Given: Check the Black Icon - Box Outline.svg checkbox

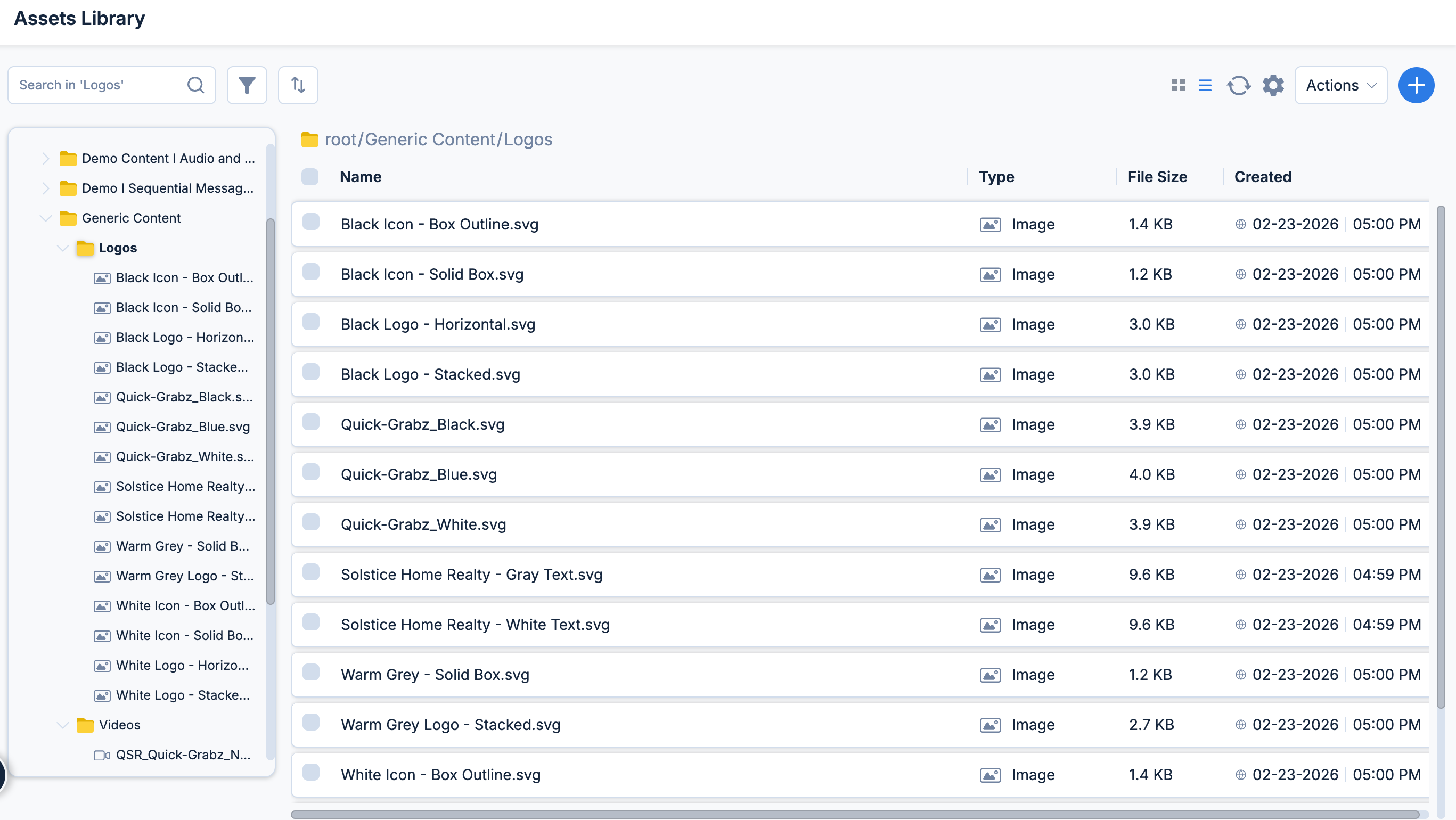Looking at the screenshot, I should tap(311, 222).
